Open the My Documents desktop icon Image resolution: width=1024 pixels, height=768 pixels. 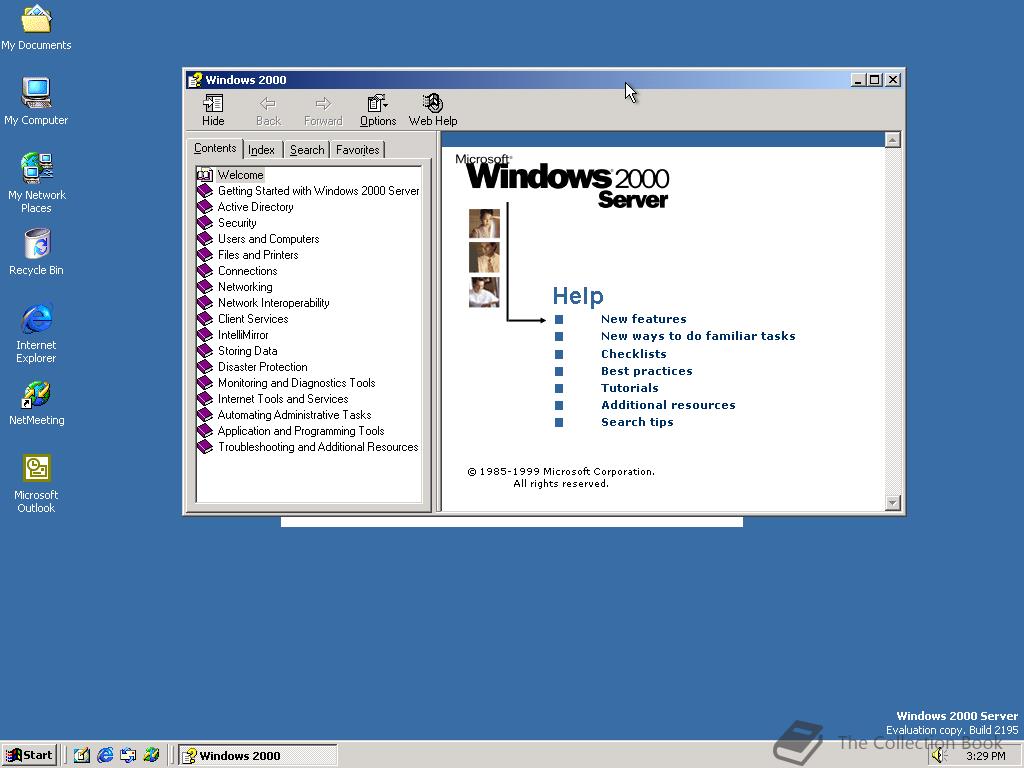tap(36, 27)
